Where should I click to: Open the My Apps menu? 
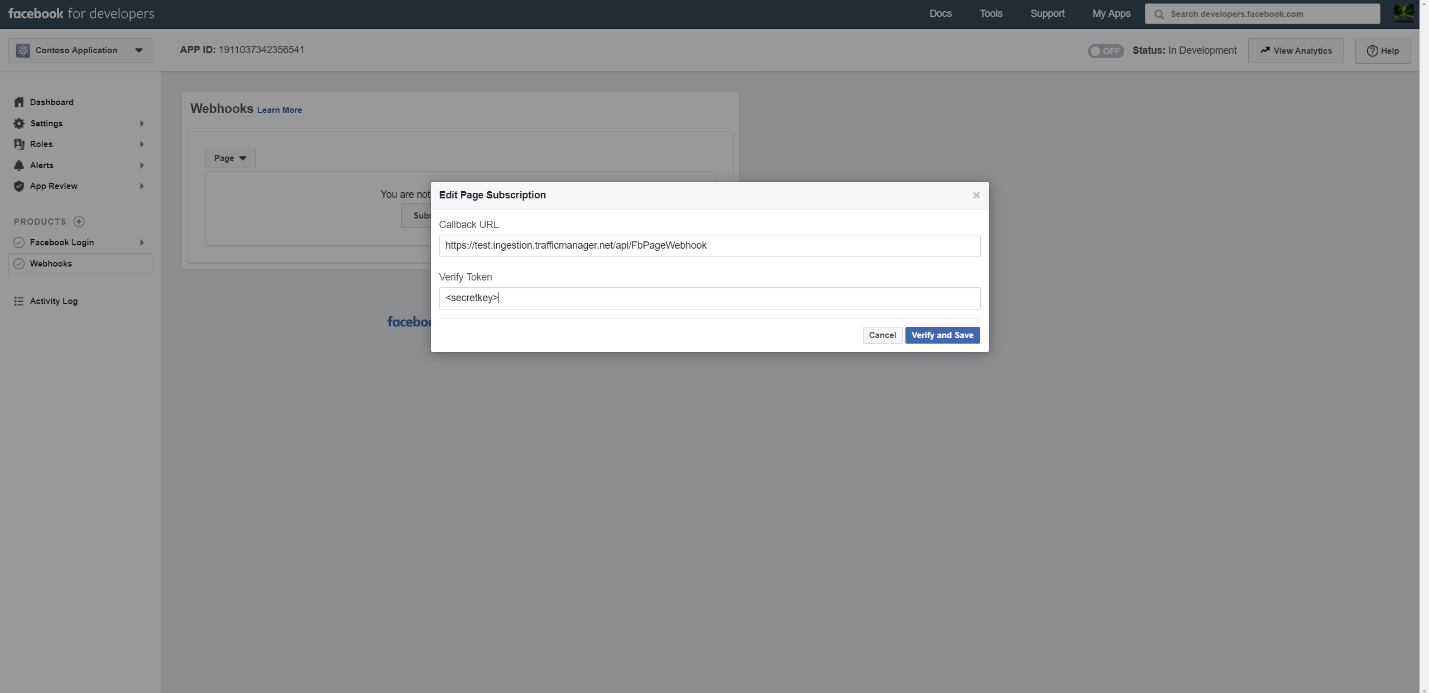coord(1110,13)
